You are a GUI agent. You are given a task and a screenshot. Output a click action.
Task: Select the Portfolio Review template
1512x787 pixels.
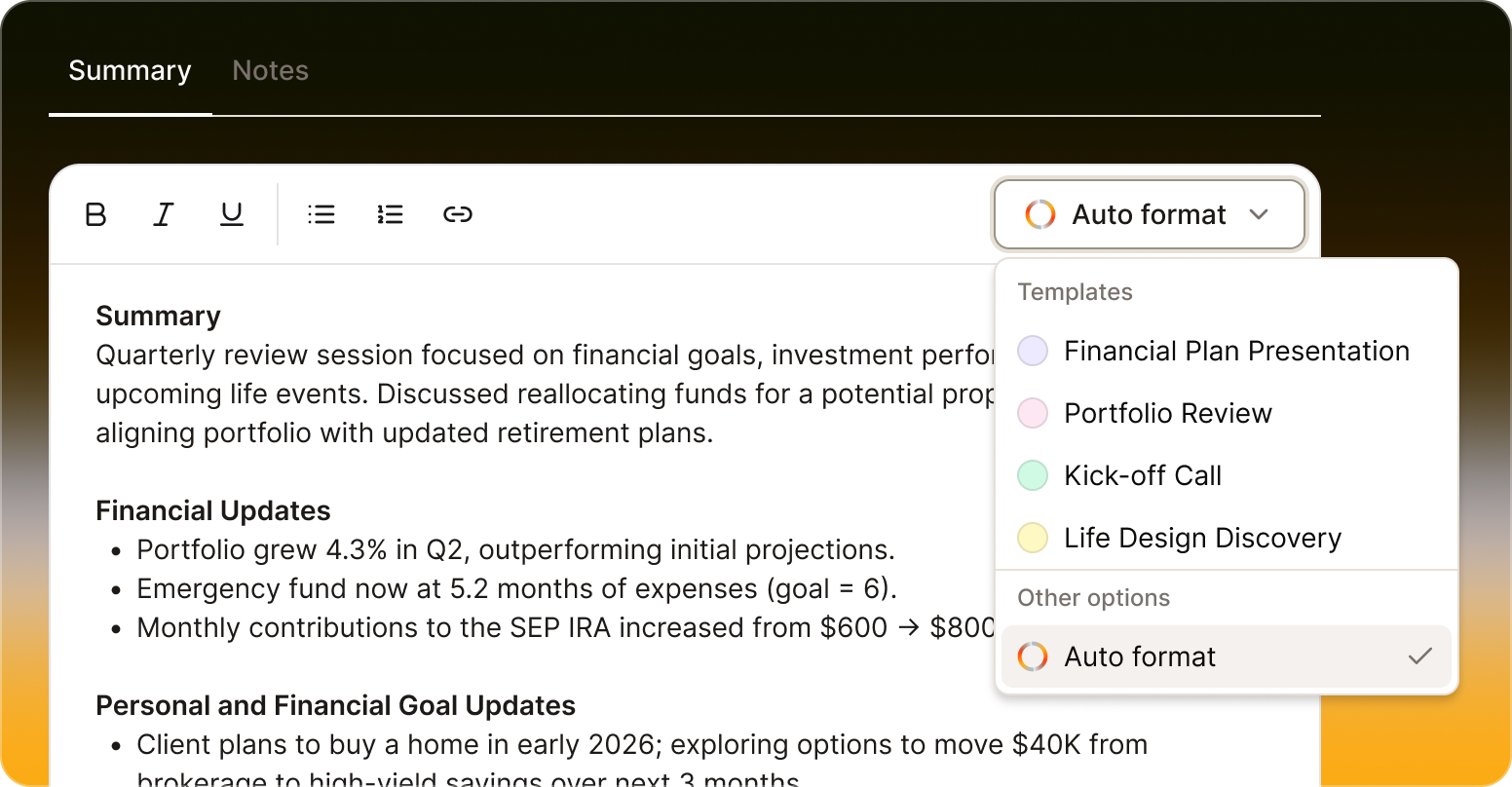click(1167, 413)
